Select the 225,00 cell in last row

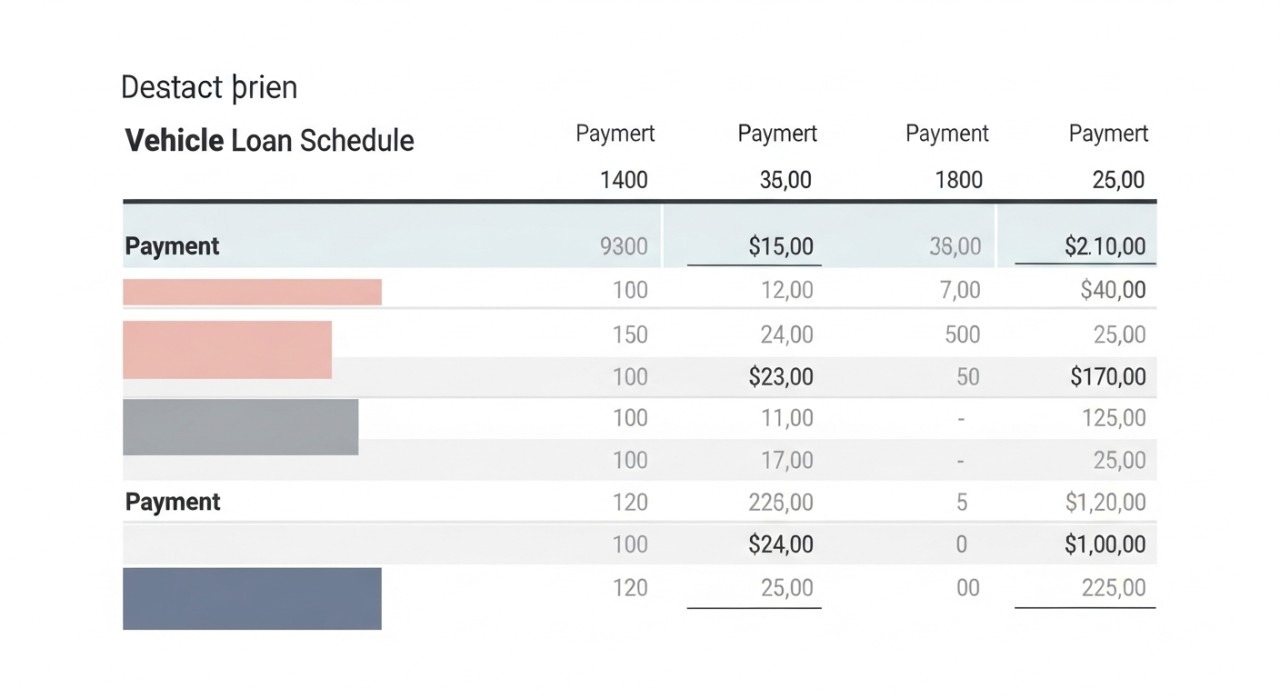1114,587
